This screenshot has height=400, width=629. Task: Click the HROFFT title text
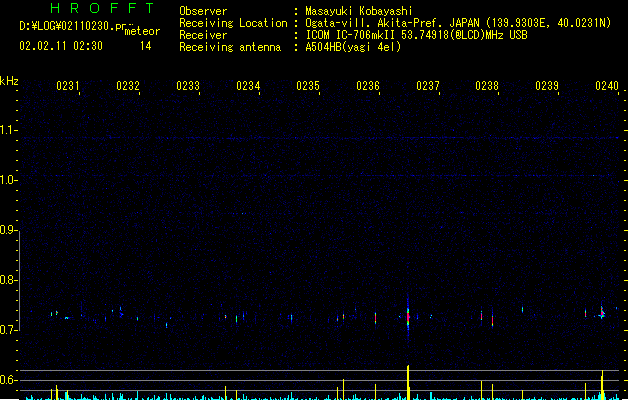click(x=103, y=8)
